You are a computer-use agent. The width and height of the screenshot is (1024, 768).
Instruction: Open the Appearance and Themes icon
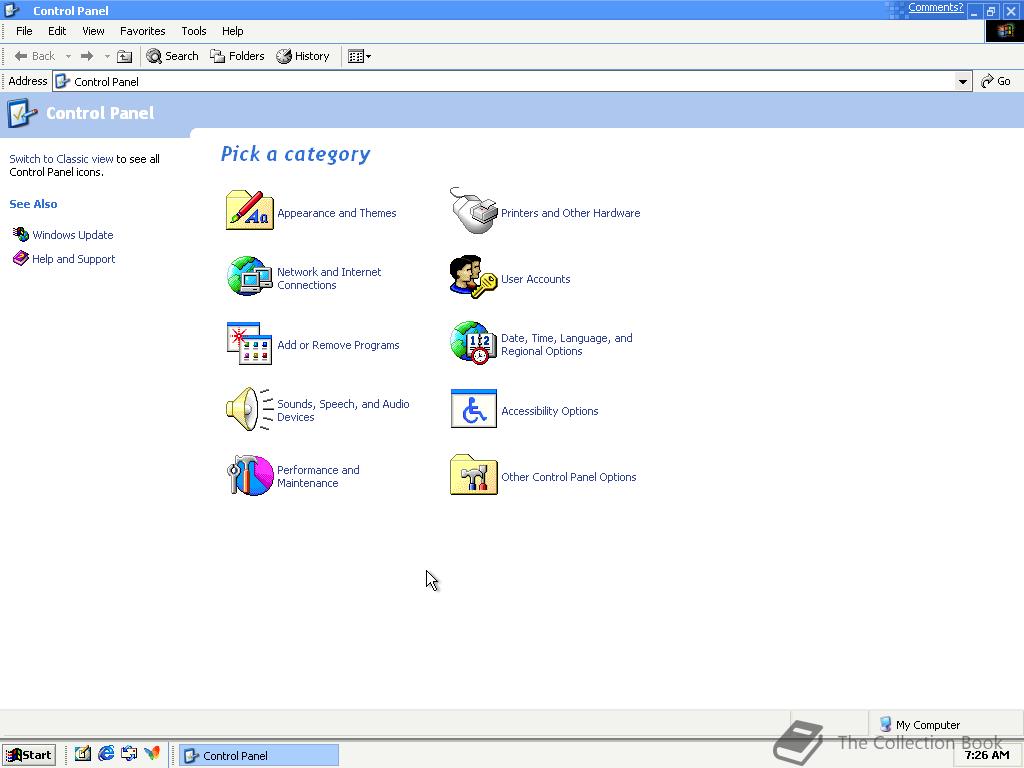click(x=249, y=210)
